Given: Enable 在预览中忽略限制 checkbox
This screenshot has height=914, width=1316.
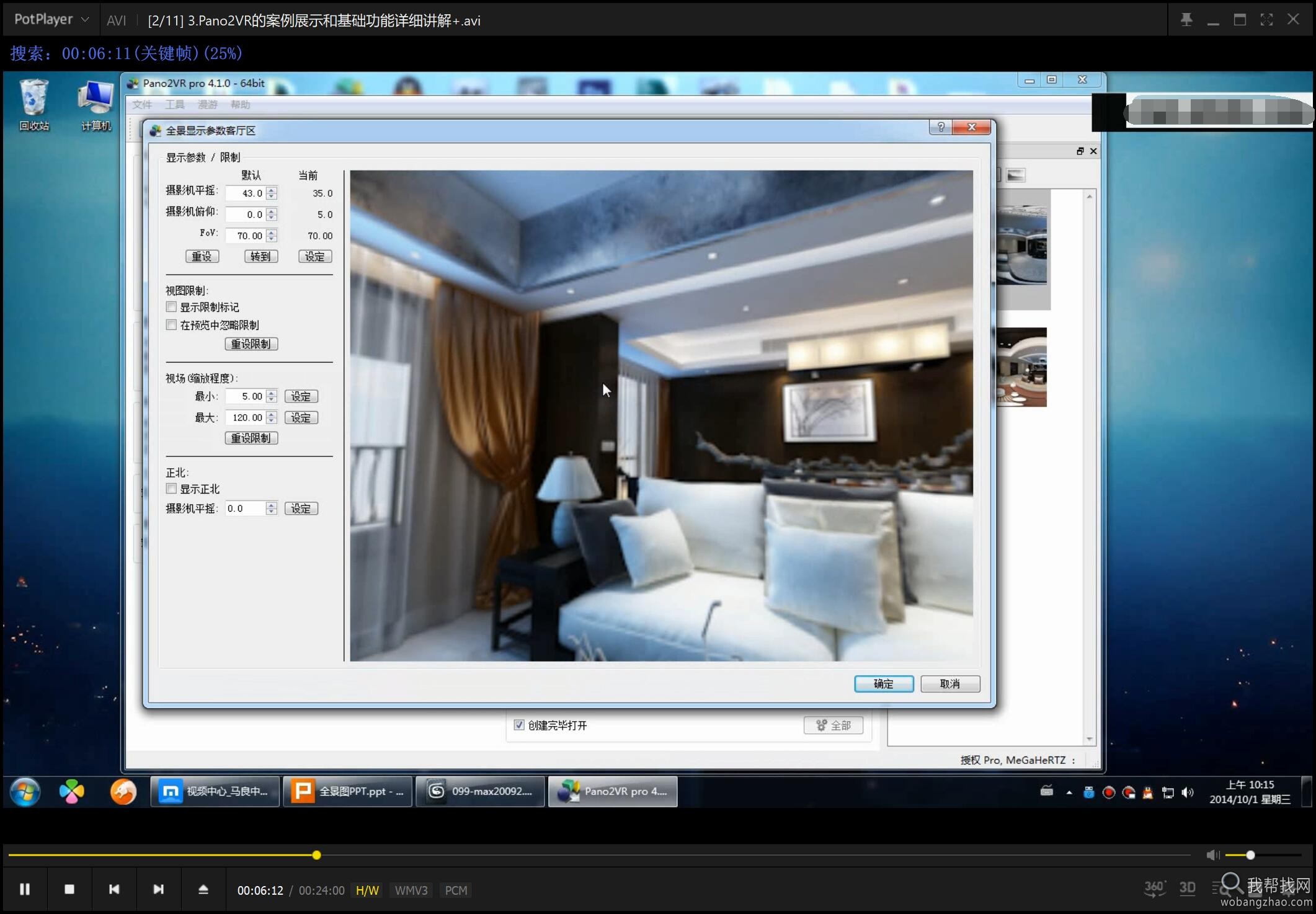Looking at the screenshot, I should [171, 325].
